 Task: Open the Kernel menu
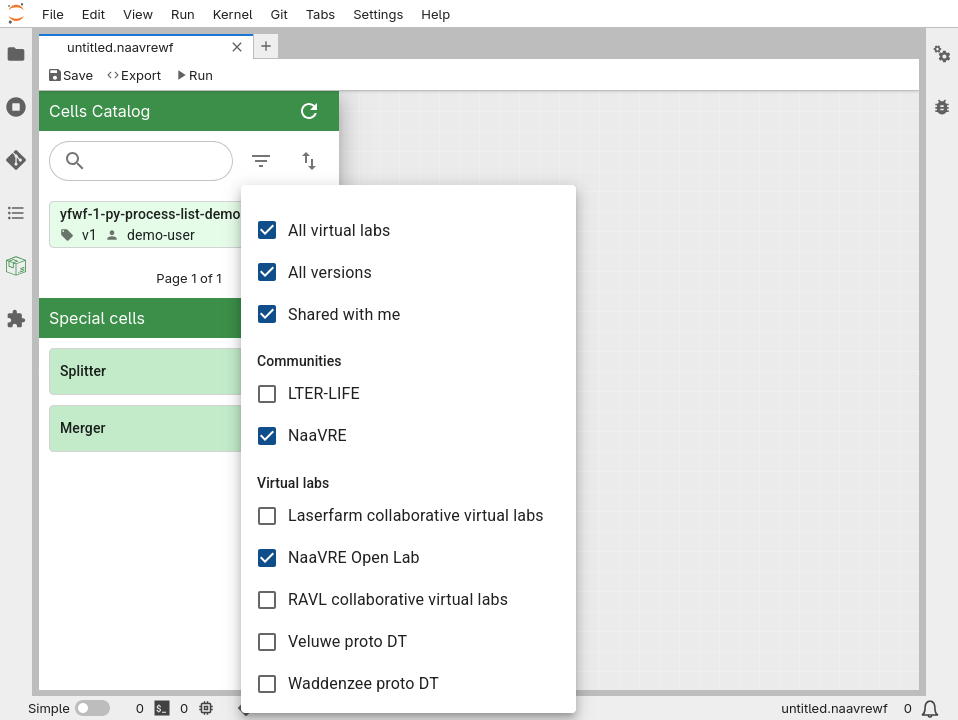point(232,15)
